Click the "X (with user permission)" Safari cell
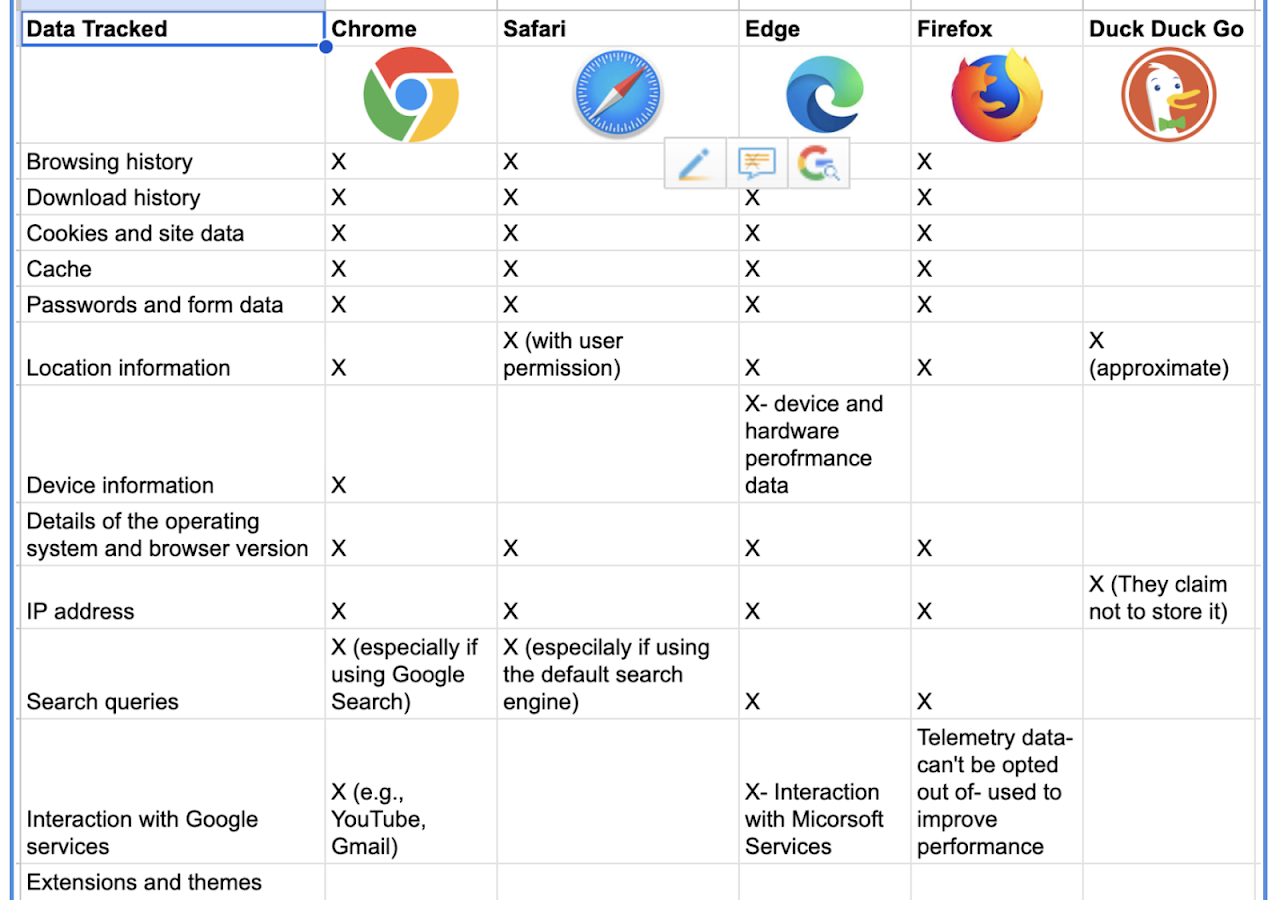This screenshot has width=1280, height=900. click(617, 354)
